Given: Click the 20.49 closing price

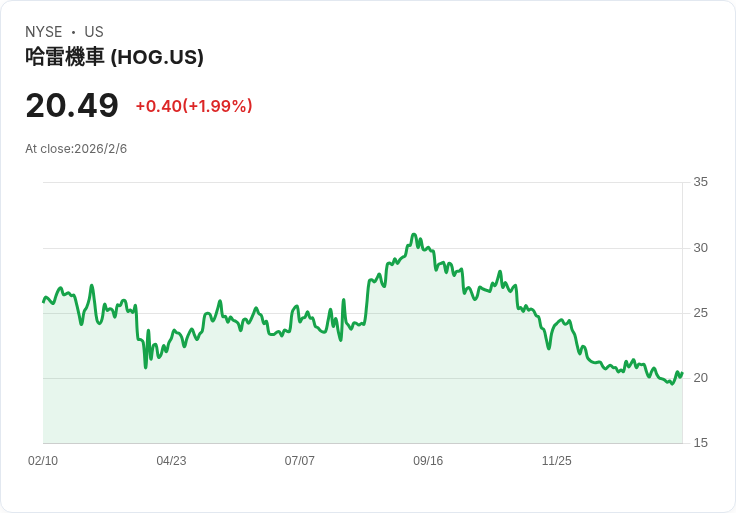Looking at the screenshot, I should coord(72,106).
